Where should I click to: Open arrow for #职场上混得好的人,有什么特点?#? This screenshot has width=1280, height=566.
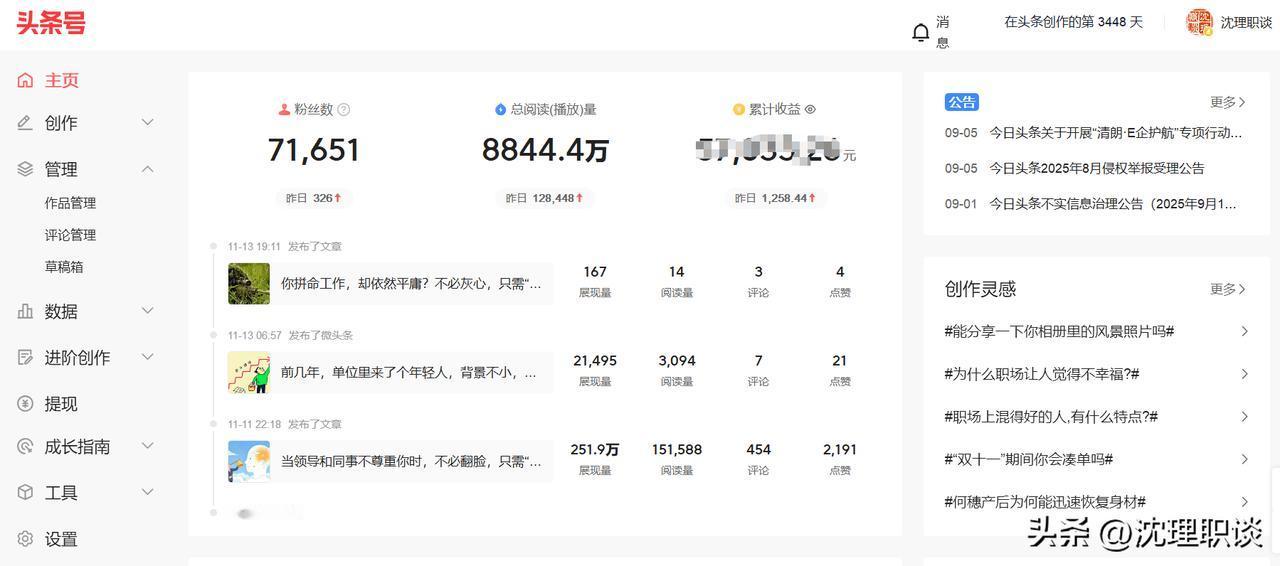click(x=1244, y=416)
